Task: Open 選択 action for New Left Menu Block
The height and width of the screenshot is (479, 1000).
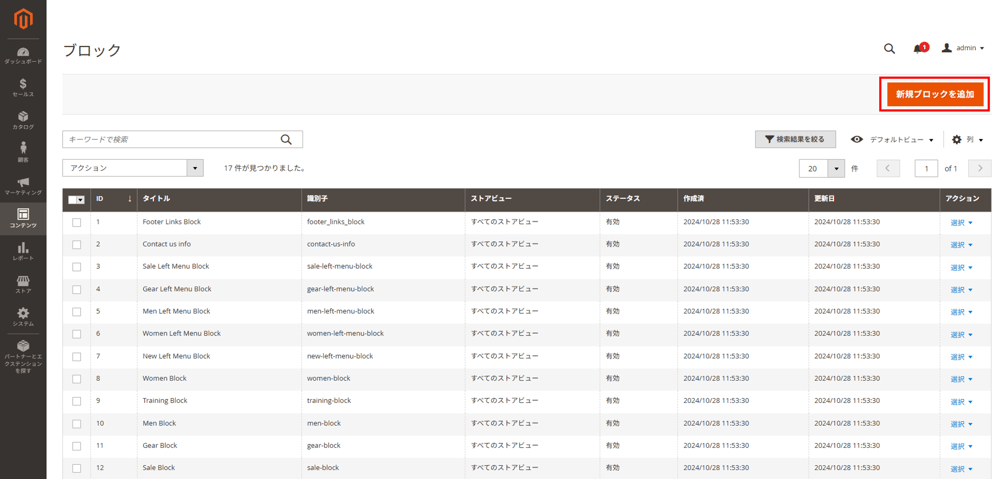Action: click(x=961, y=357)
